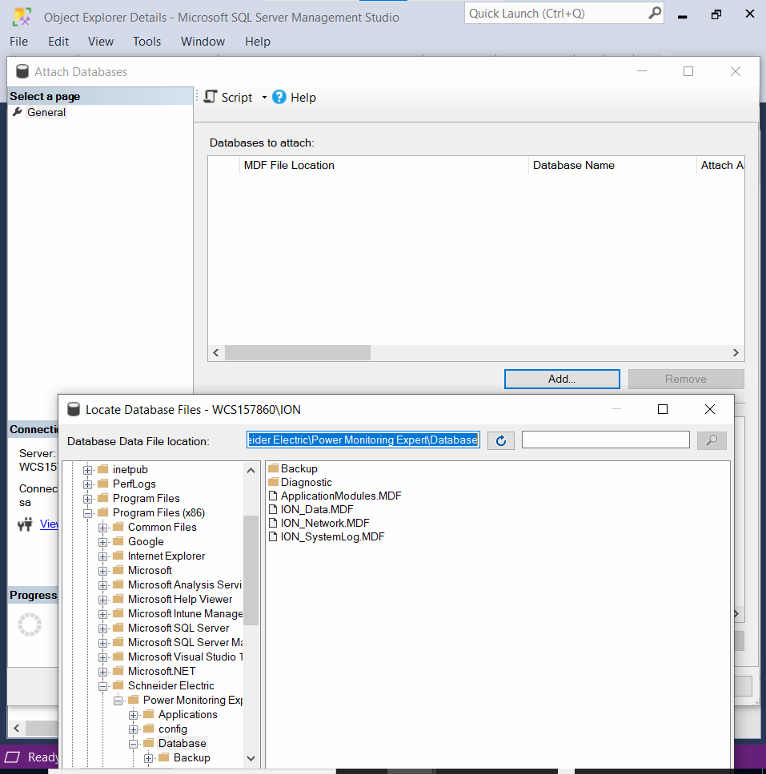Maximize the Locate Database Files dialog

(663, 409)
